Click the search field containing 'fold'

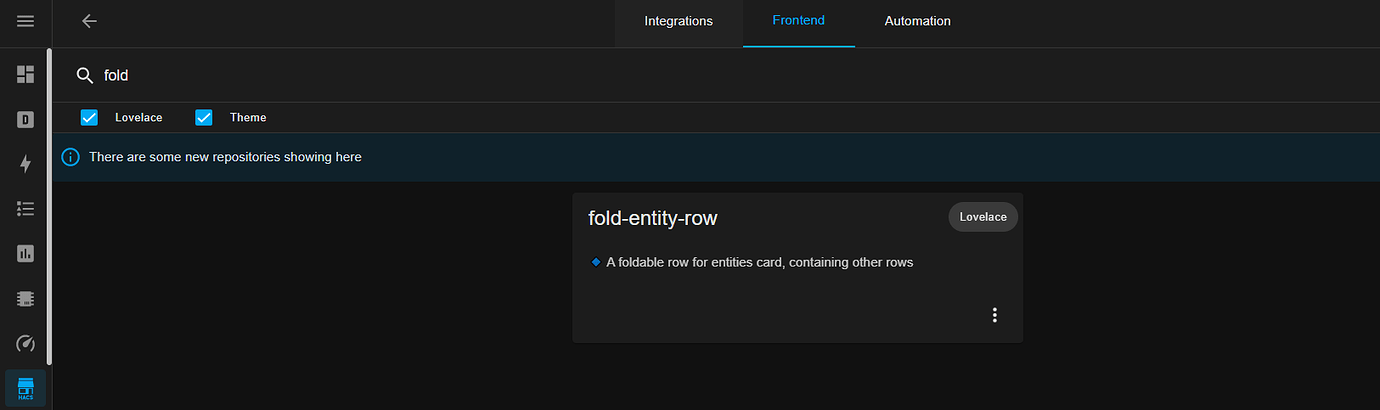pyautogui.click(x=716, y=75)
